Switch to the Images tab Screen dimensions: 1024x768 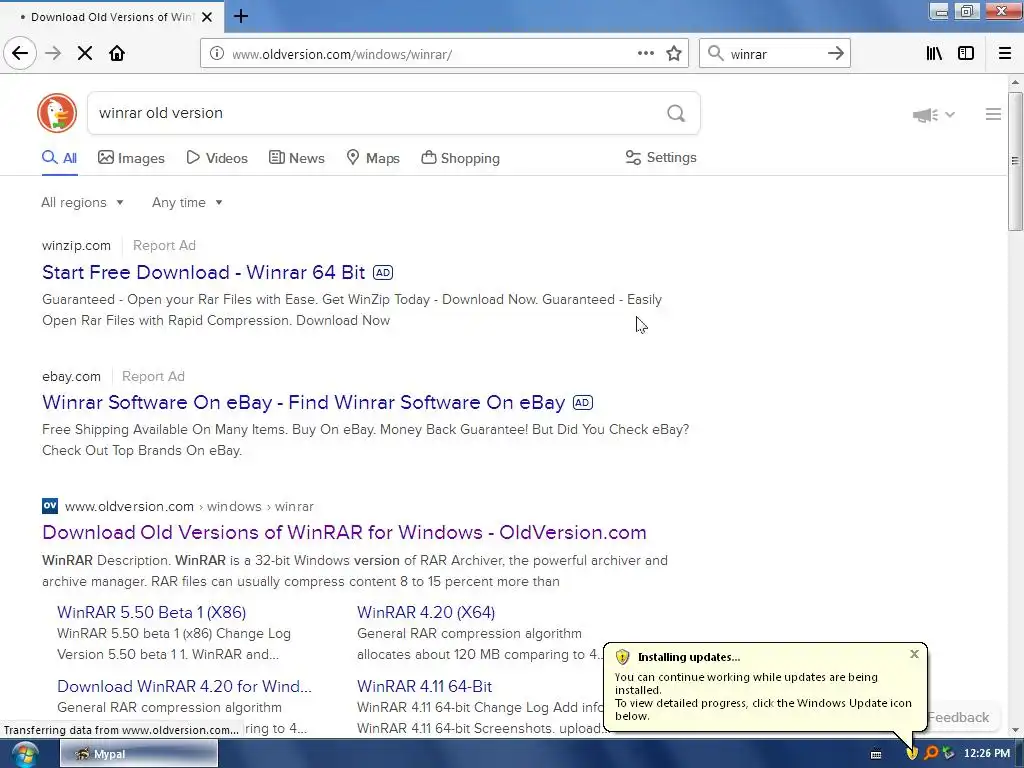click(x=131, y=158)
